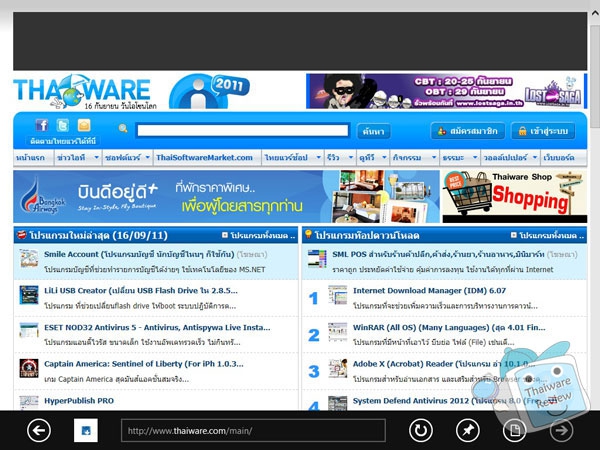Open the Thaiware Shop Shopping banner
This screenshot has width=600, height=450.
click(515, 197)
